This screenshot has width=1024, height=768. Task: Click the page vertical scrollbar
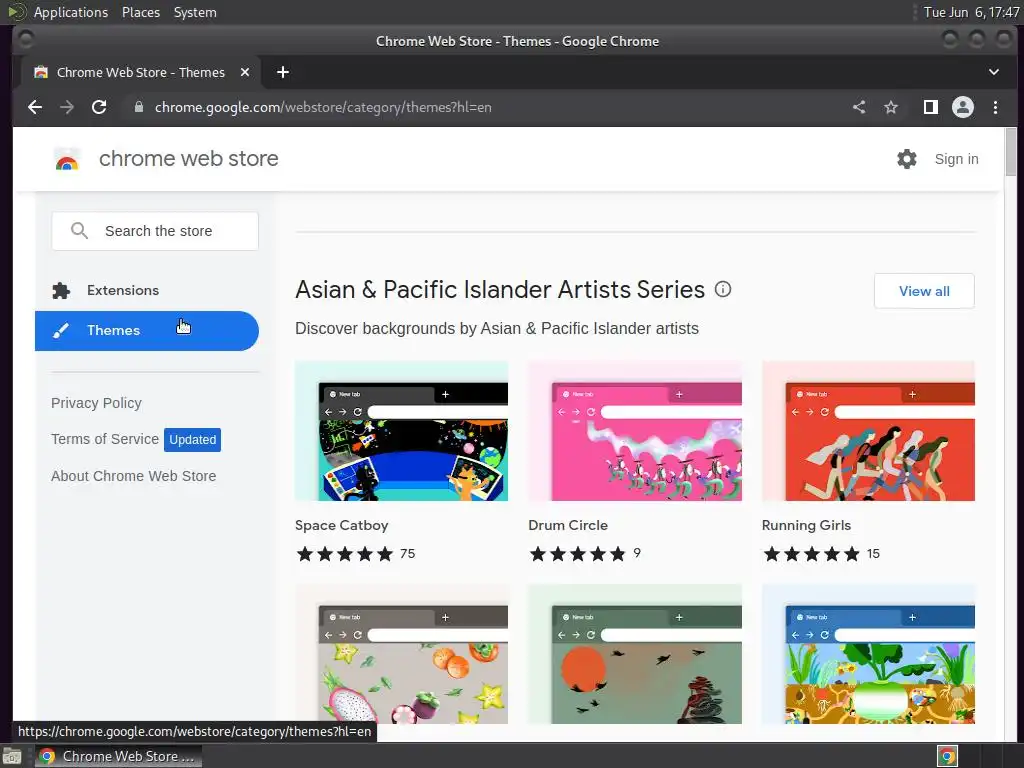click(x=1011, y=152)
